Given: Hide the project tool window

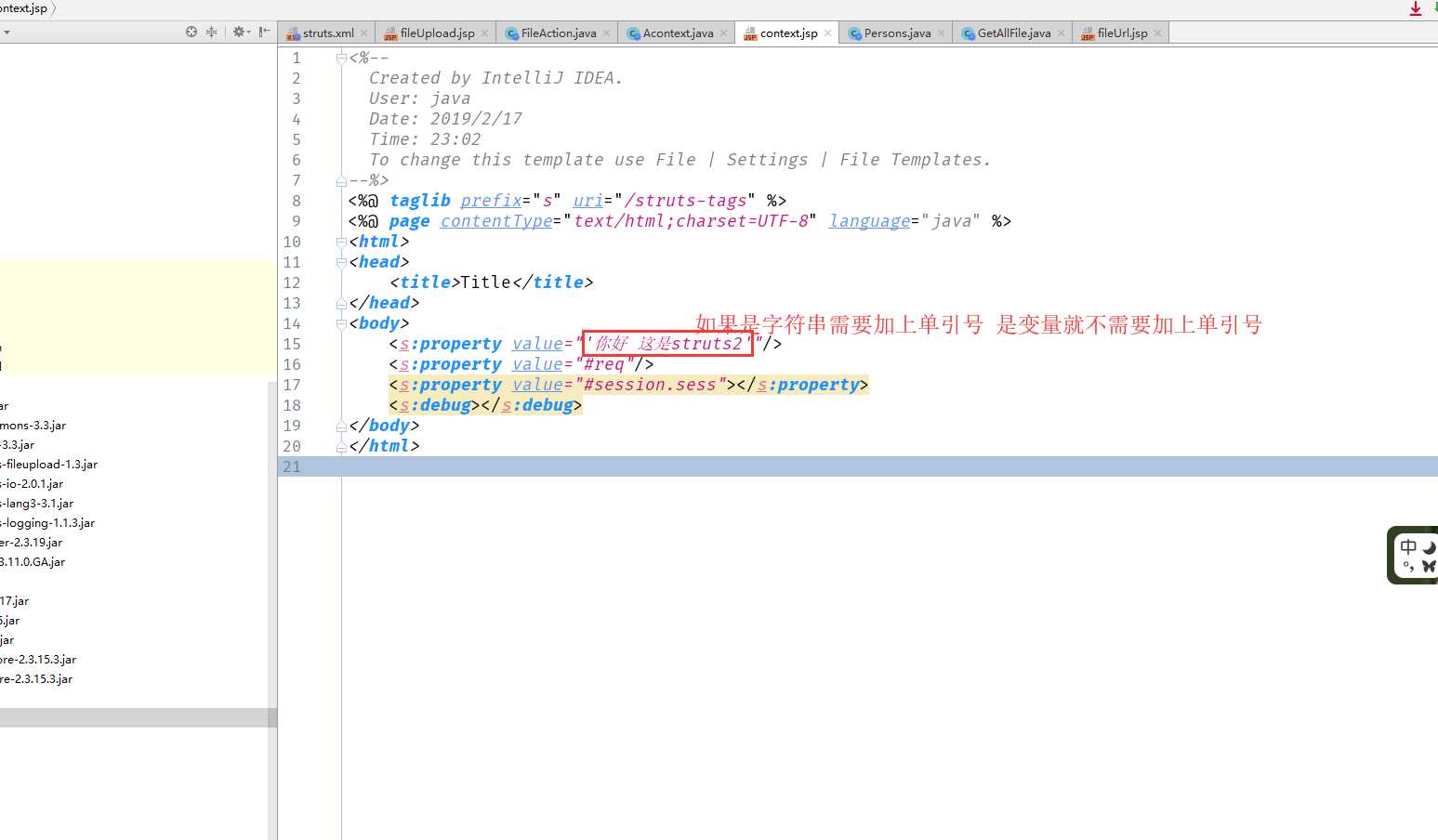Looking at the screenshot, I should pyautogui.click(x=264, y=32).
